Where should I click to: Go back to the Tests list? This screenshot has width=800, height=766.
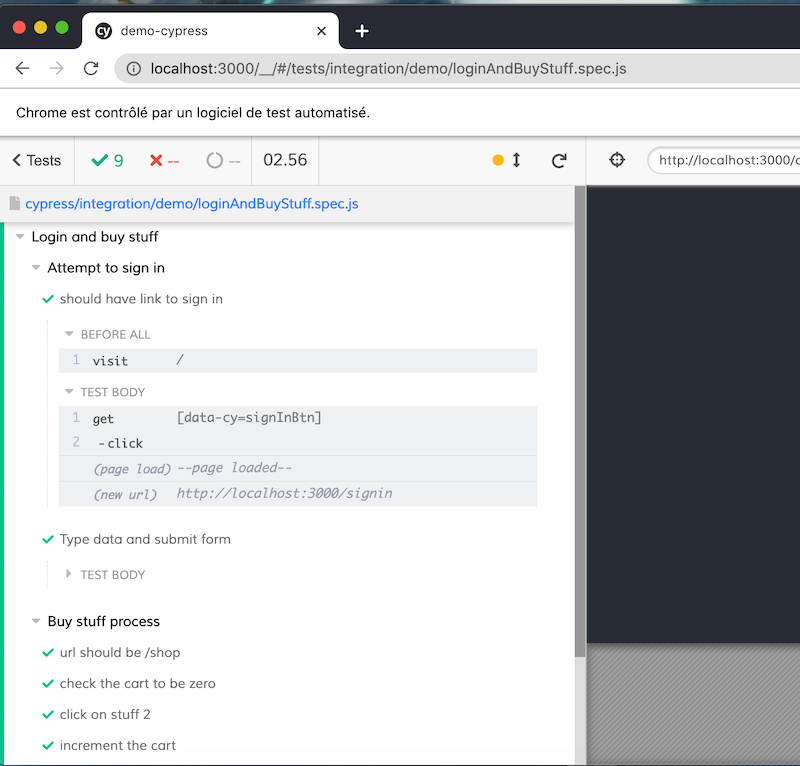tap(37, 161)
